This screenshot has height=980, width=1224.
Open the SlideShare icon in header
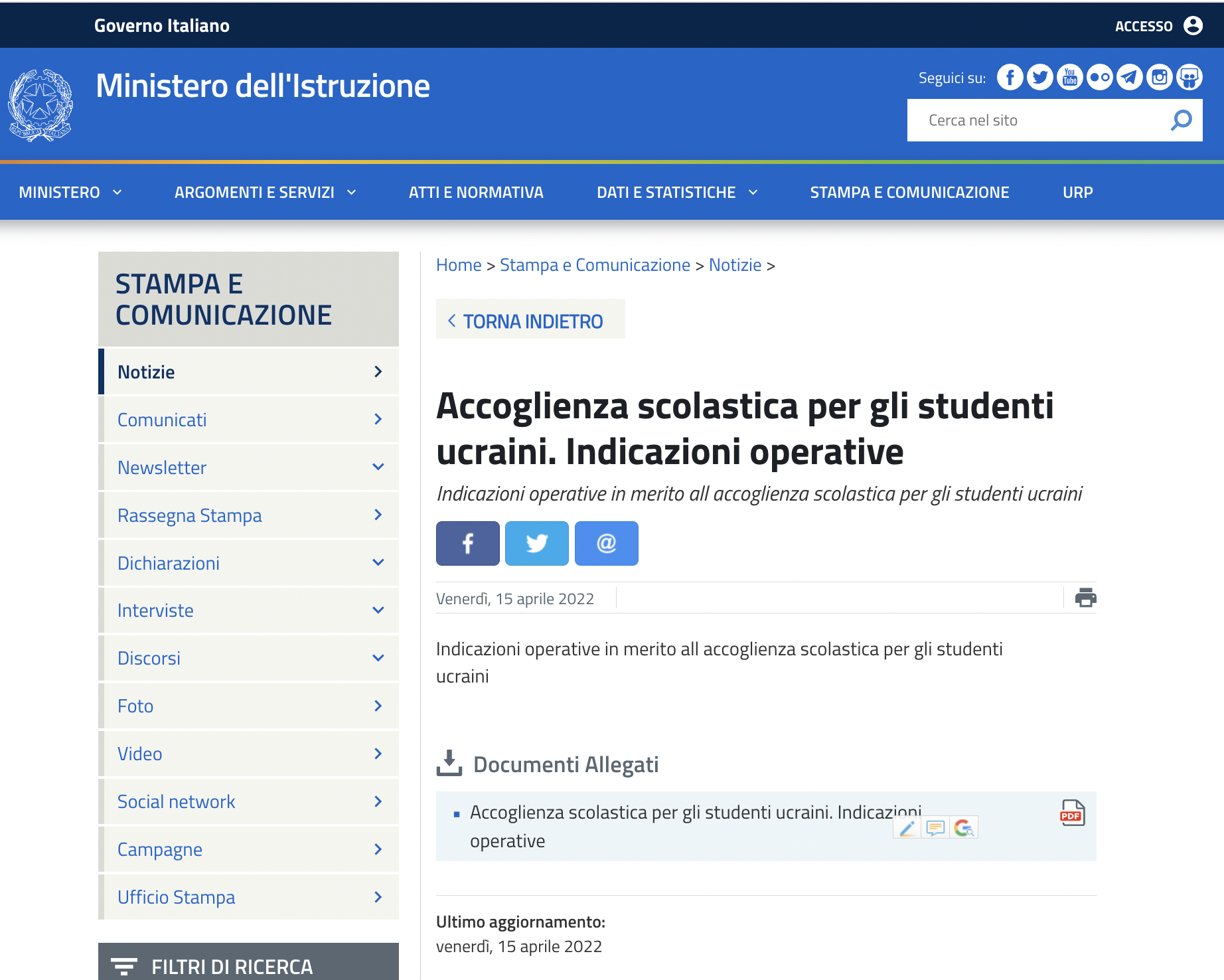[1189, 78]
